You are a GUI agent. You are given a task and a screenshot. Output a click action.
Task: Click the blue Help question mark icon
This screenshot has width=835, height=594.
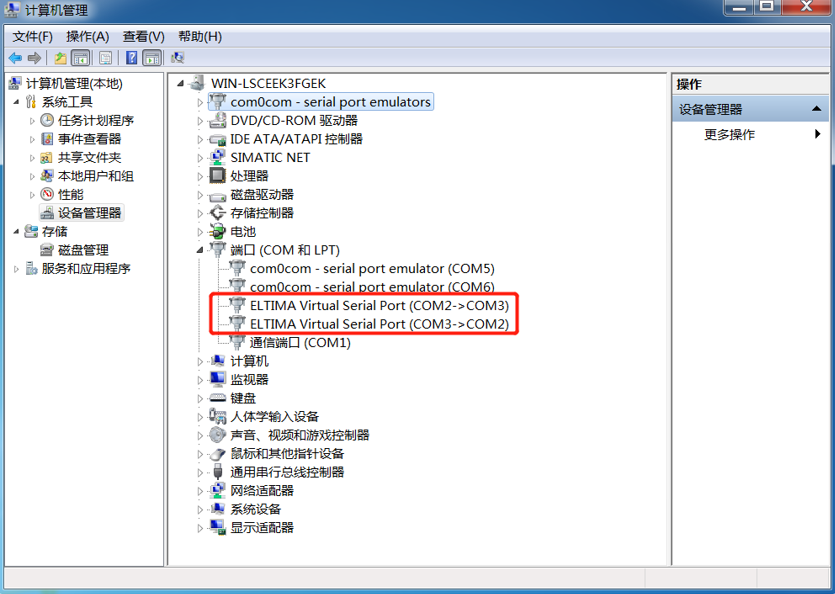tap(132, 58)
